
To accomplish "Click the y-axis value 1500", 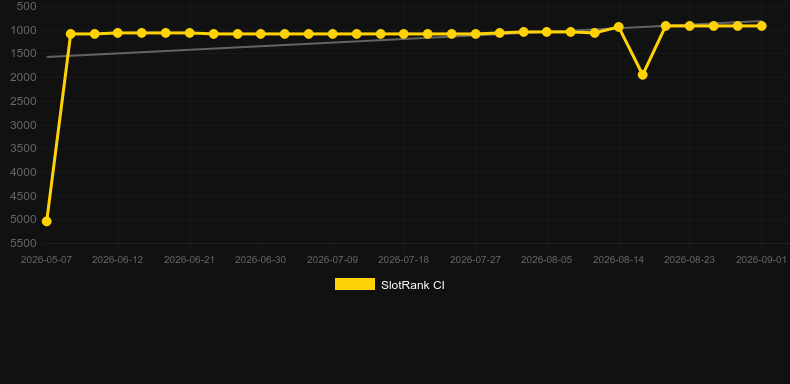I will point(24,53).
